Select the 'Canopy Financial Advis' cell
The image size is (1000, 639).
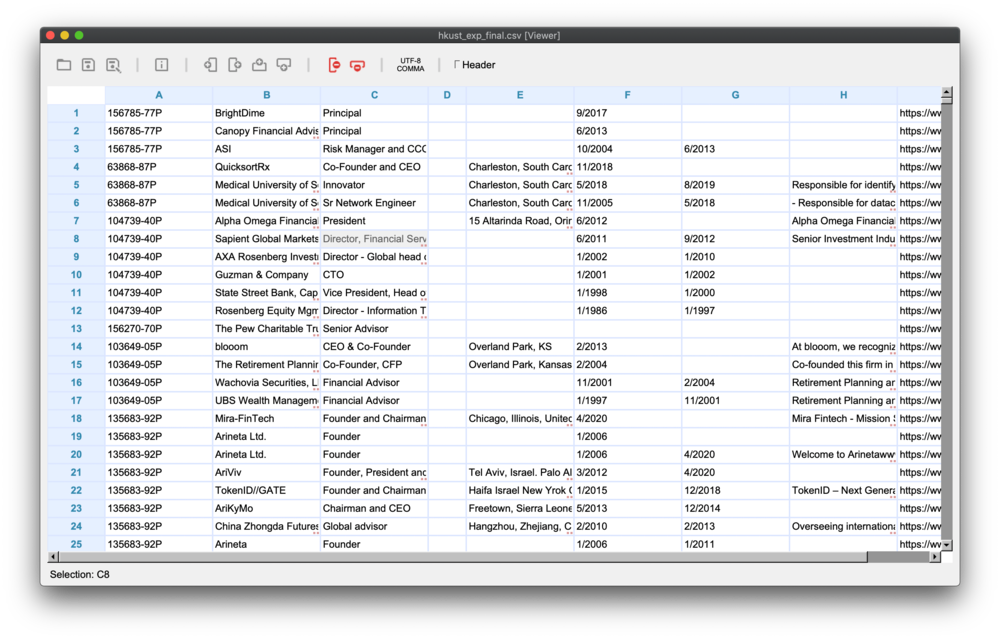267,131
